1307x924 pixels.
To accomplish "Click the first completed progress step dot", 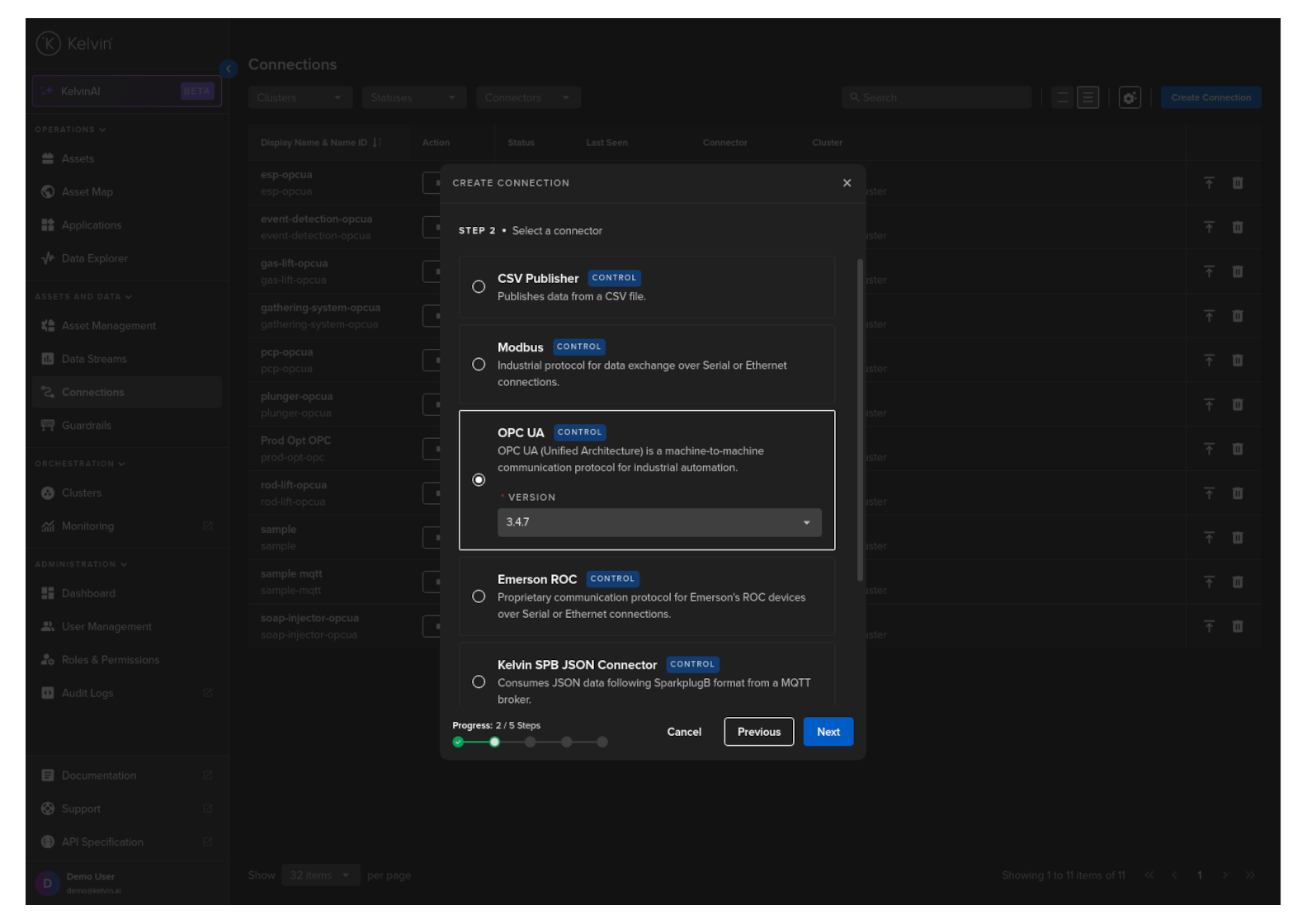I will tap(458, 742).
